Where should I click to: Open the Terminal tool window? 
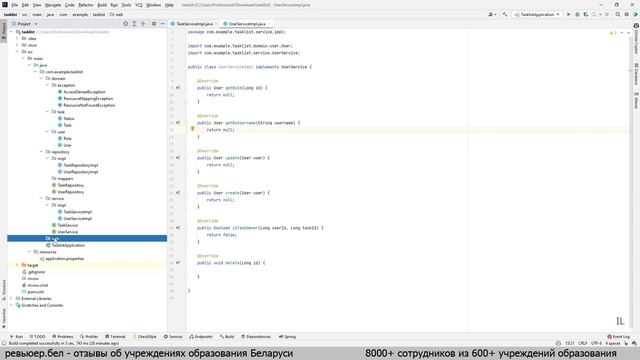point(116,337)
